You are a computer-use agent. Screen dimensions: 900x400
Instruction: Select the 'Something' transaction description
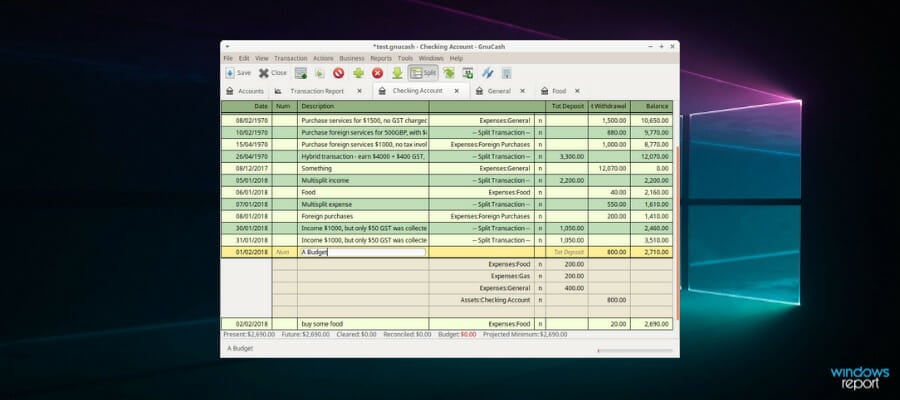[363, 169]
